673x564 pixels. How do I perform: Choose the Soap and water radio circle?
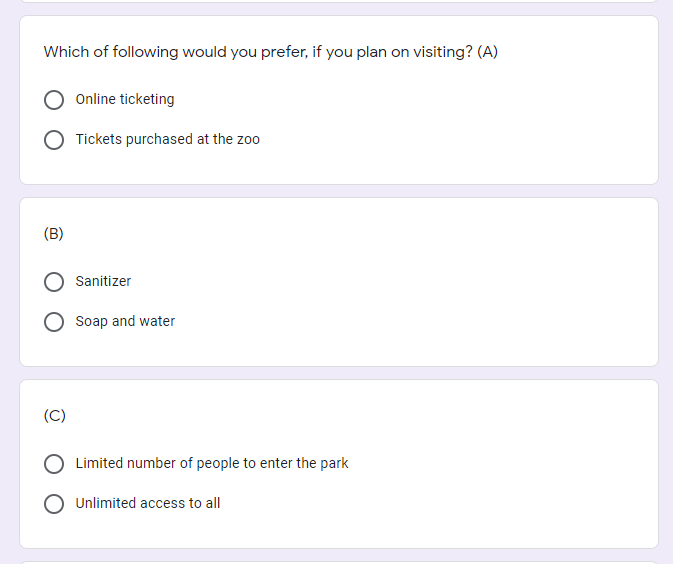pyautogui.click(x=54, y=322)
